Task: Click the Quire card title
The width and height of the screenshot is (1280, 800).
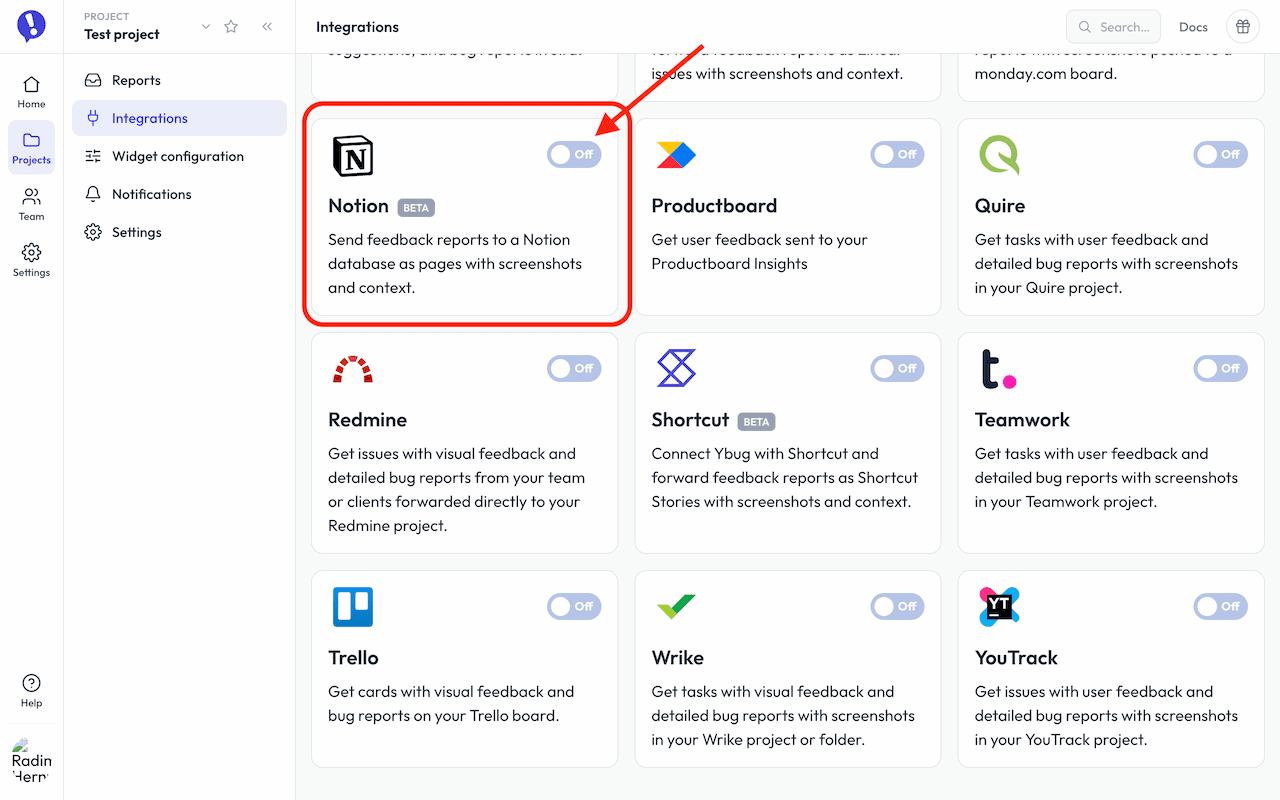Action: (1000, 206)
